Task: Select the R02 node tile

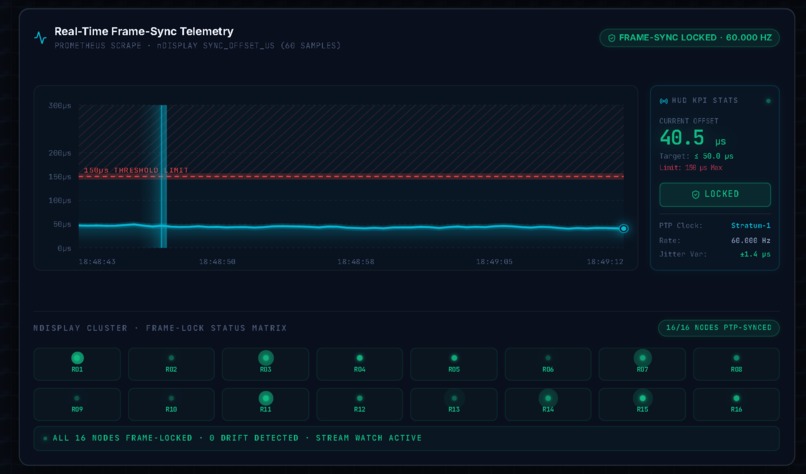Action: click(171, 363)
